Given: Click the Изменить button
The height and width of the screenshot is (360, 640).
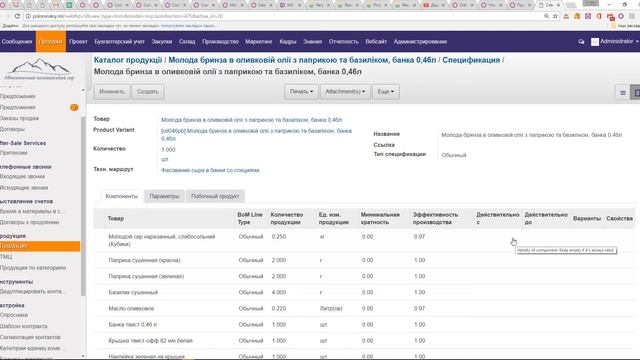Looking at the screenshot, I should pyautogui.click(x=112, y=91).
